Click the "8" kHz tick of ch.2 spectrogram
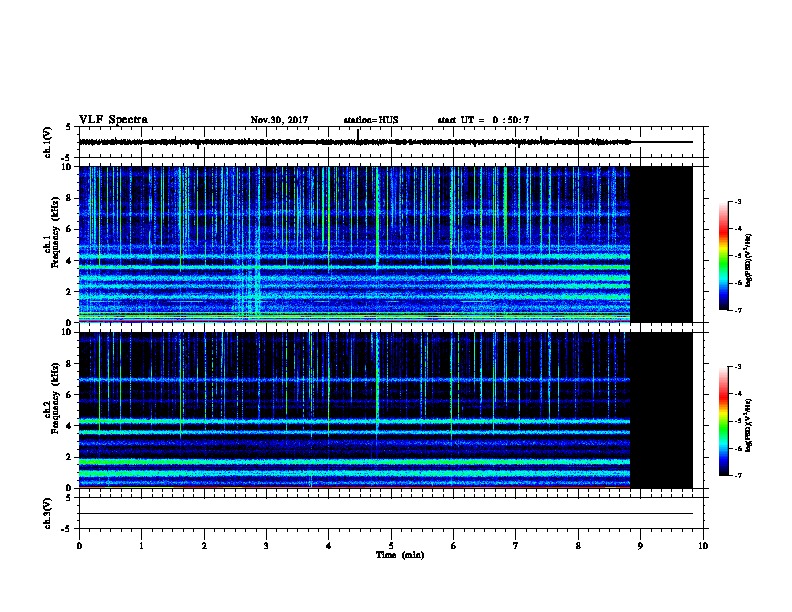This screenshot has height=612, width=792. click(x=69, y=364)
